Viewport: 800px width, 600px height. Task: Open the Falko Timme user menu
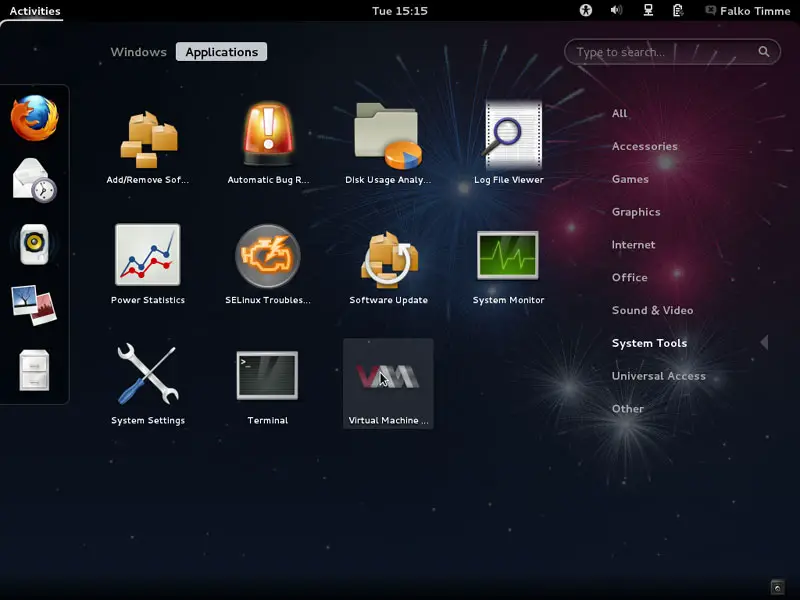coord(749,11)
